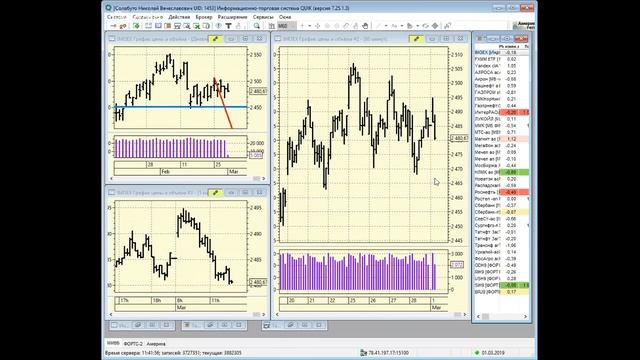The height and width of the screenshot is (360, 640).
Task: Select the red ИнтерРАО row
Action: coord(502,112)
